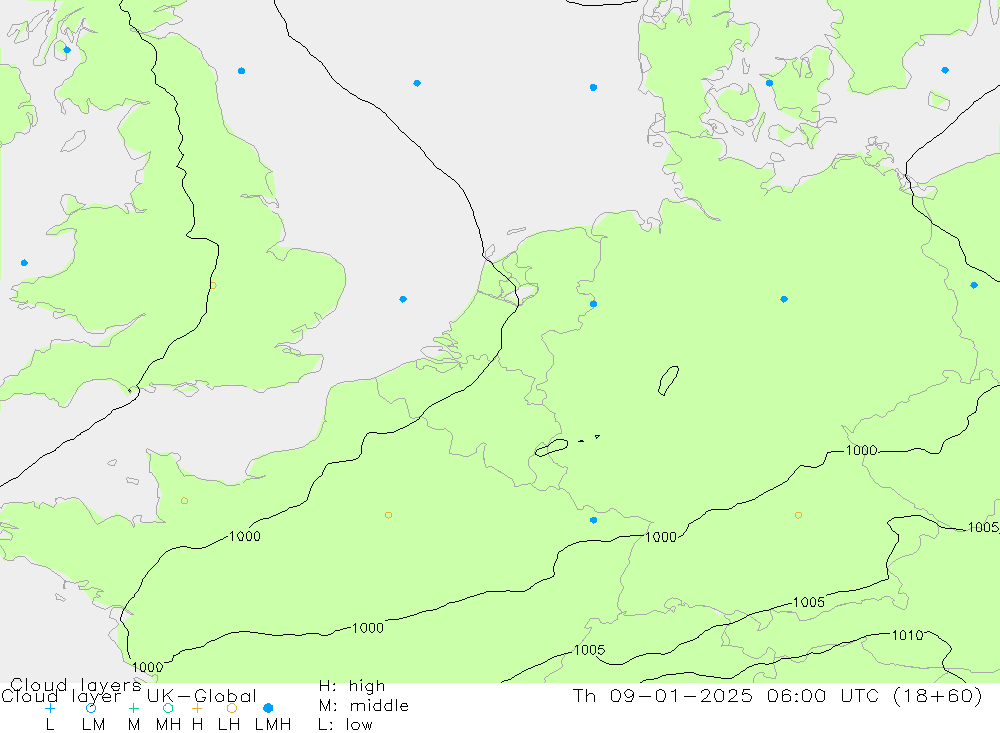Click the blue plus L legend symbol
Viewport: 1000px width, 733px height.
click(50, 708)
